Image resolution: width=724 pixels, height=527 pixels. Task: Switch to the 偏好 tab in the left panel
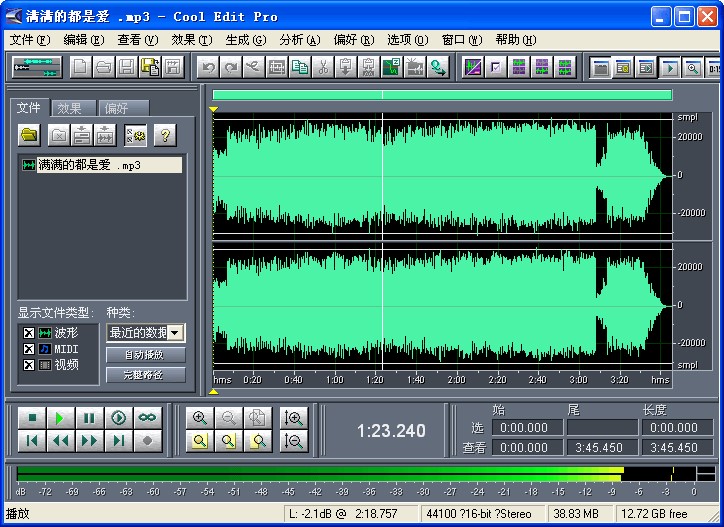(117, 108)
